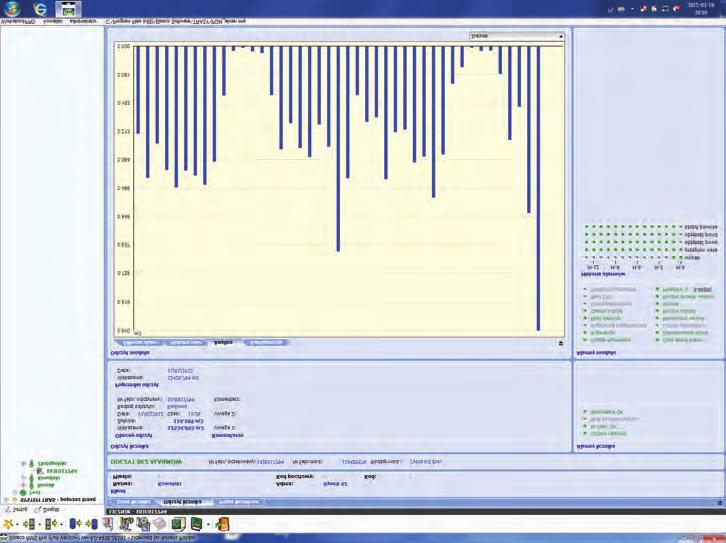The image size is (726, 543).
Task: Click the taskbar clock
Action: tap(701, 9)
